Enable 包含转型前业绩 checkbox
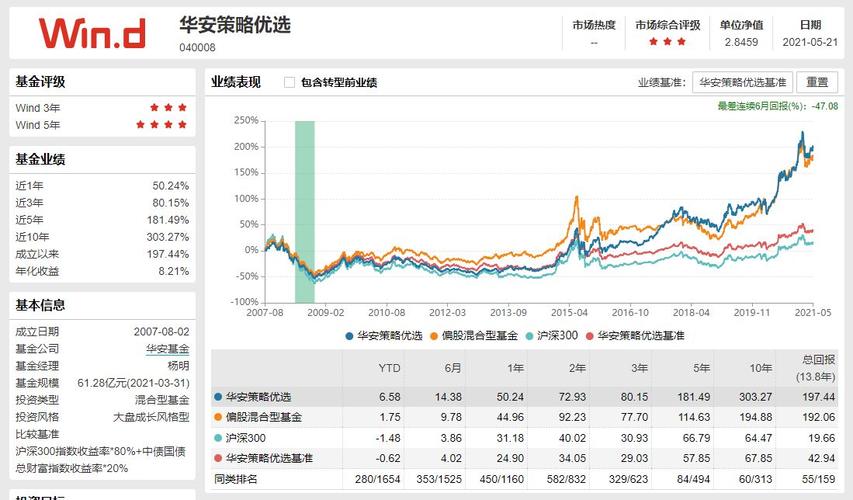 [x=289, y=82]
